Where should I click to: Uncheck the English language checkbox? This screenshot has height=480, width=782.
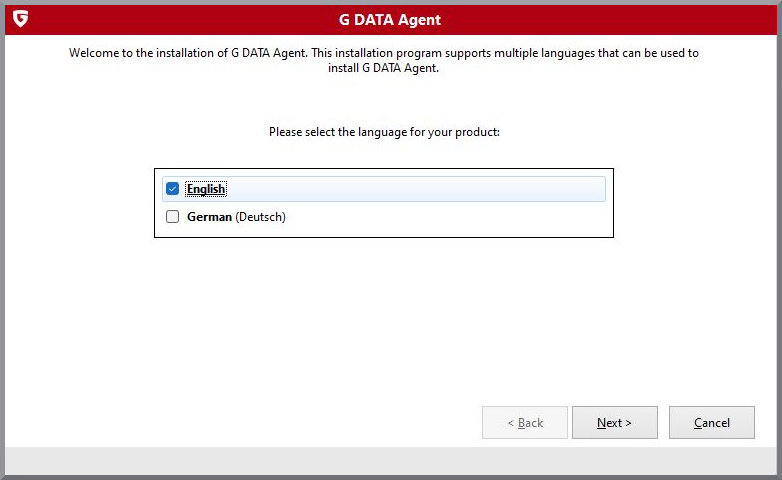click(173, 189)
